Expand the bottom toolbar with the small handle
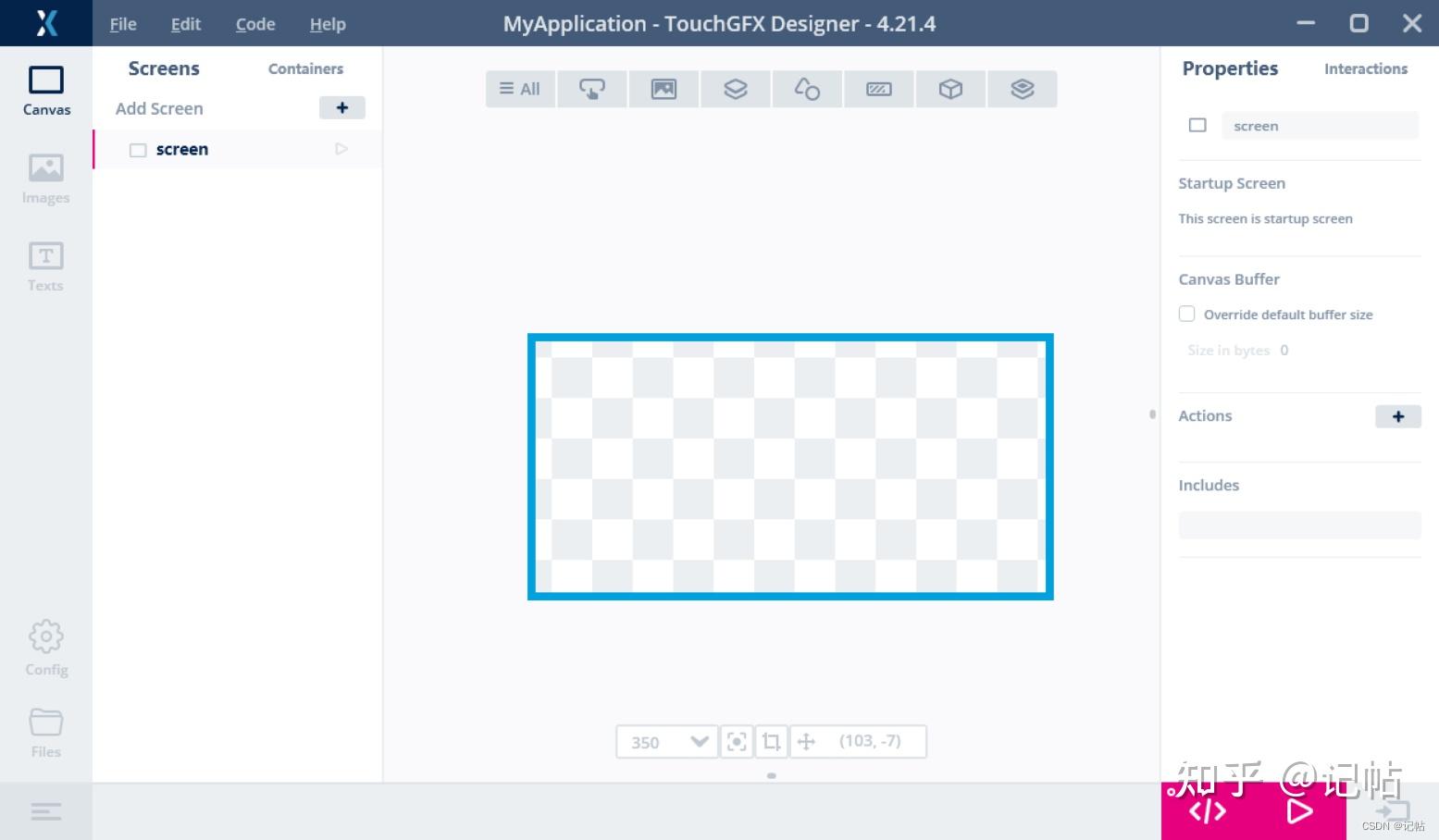Screen dimensions: 1439x840 click(x=771, y=776)
